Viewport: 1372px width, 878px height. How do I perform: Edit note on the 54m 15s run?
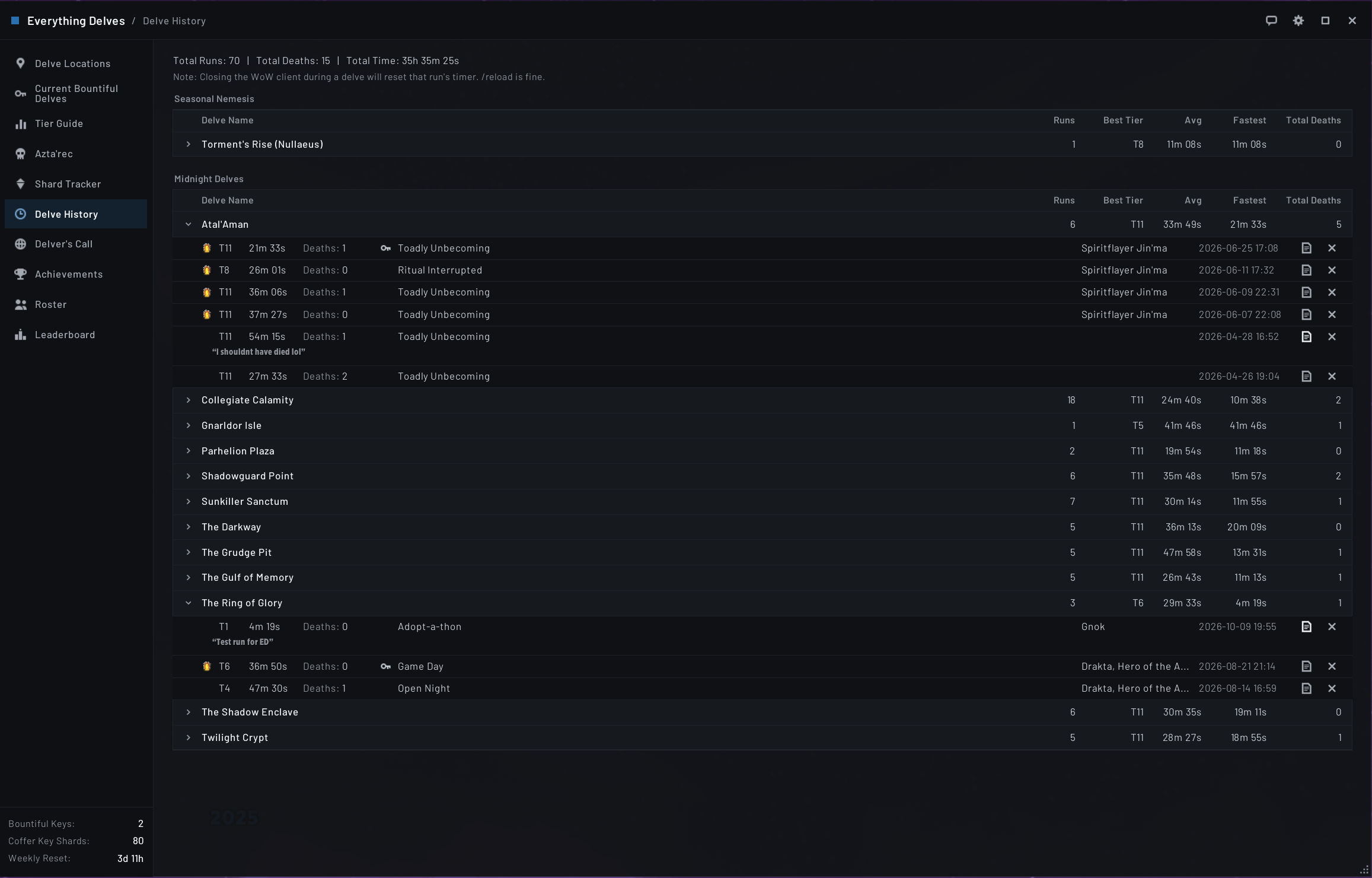tap(1306, 336)
